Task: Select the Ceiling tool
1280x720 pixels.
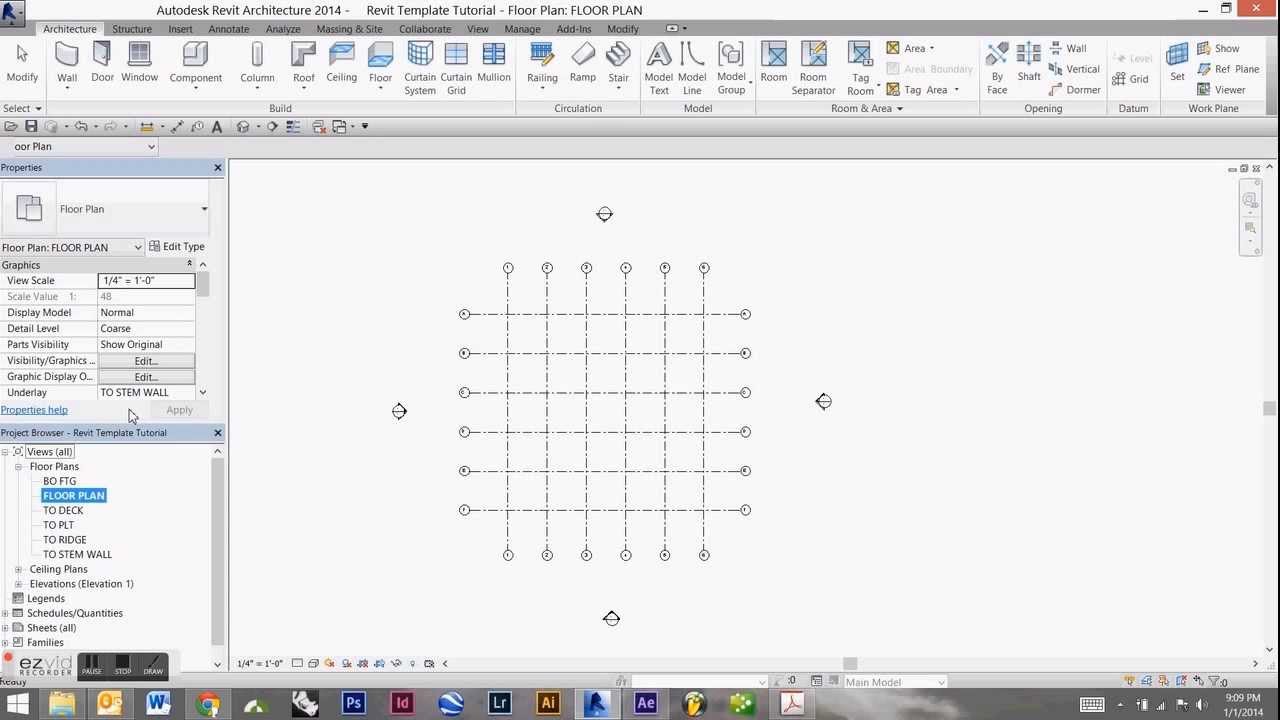Action: (341, 63)
